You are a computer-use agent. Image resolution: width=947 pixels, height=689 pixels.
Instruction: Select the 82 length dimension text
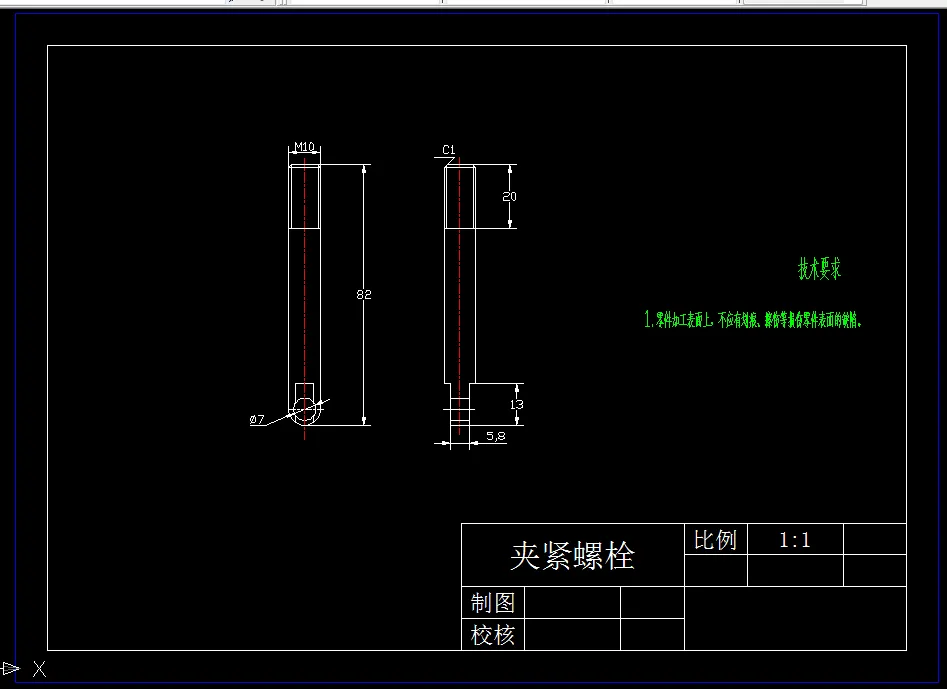coord(364,295)
